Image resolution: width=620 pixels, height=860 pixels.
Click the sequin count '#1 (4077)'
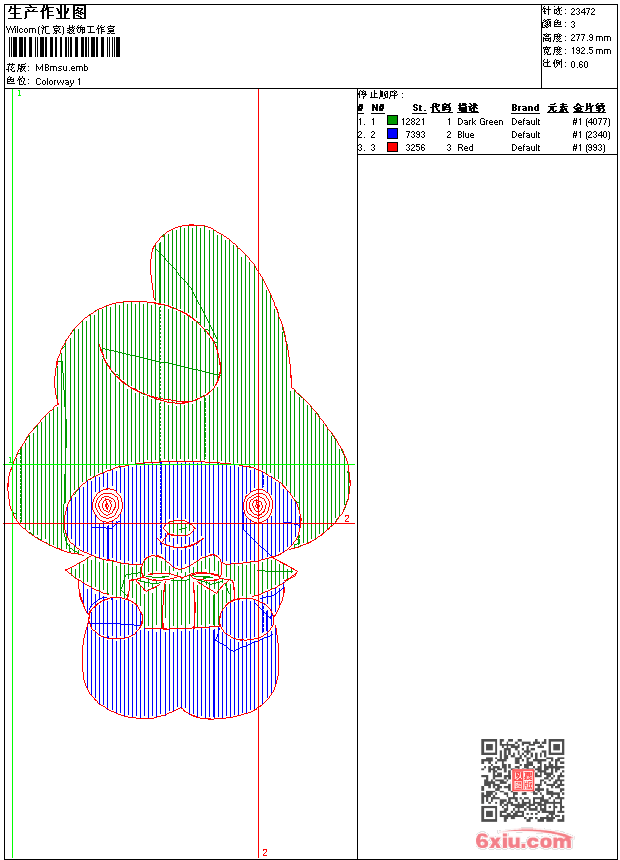pyautogui.click(x=591, y=122)
